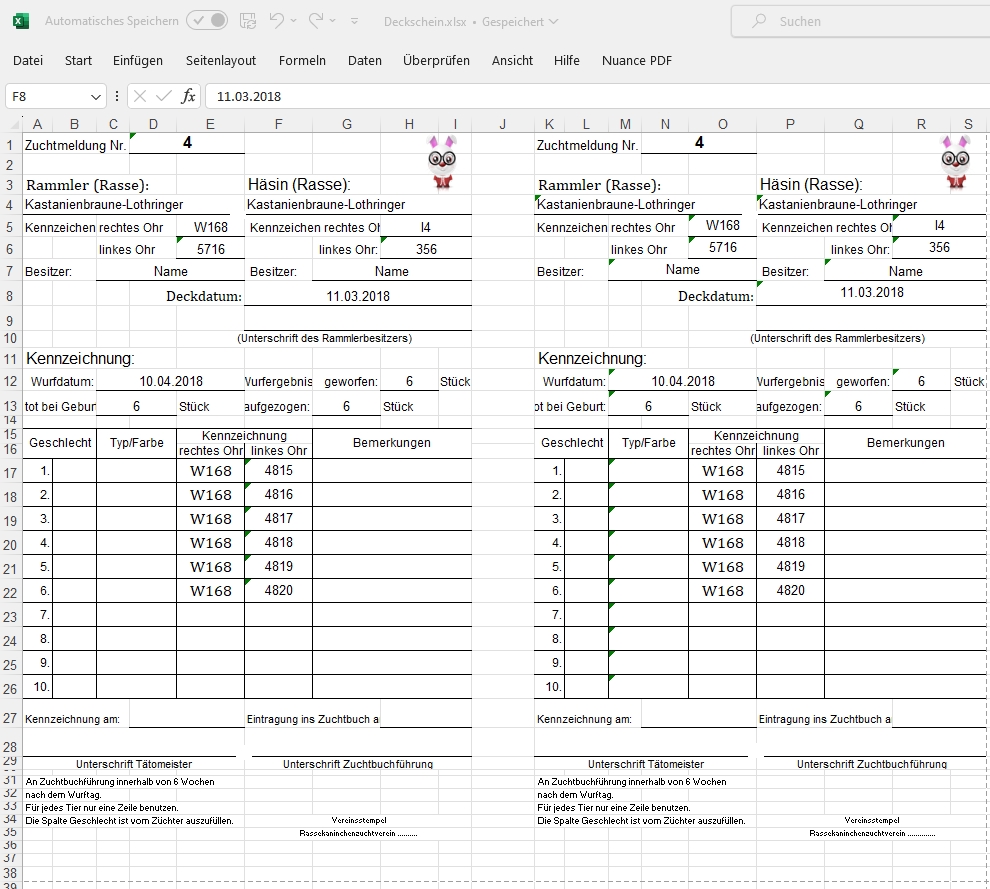Select the Daten tab
The width and height of the screenshot is (990, 889).
coord(365,61)
